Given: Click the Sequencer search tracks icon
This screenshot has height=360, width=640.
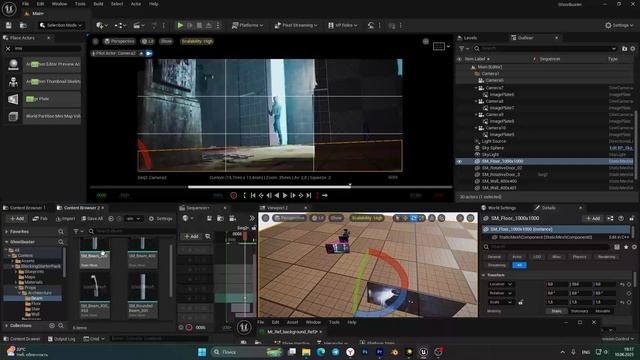Looking at the screenshot, I should click(x=208, y=236).
